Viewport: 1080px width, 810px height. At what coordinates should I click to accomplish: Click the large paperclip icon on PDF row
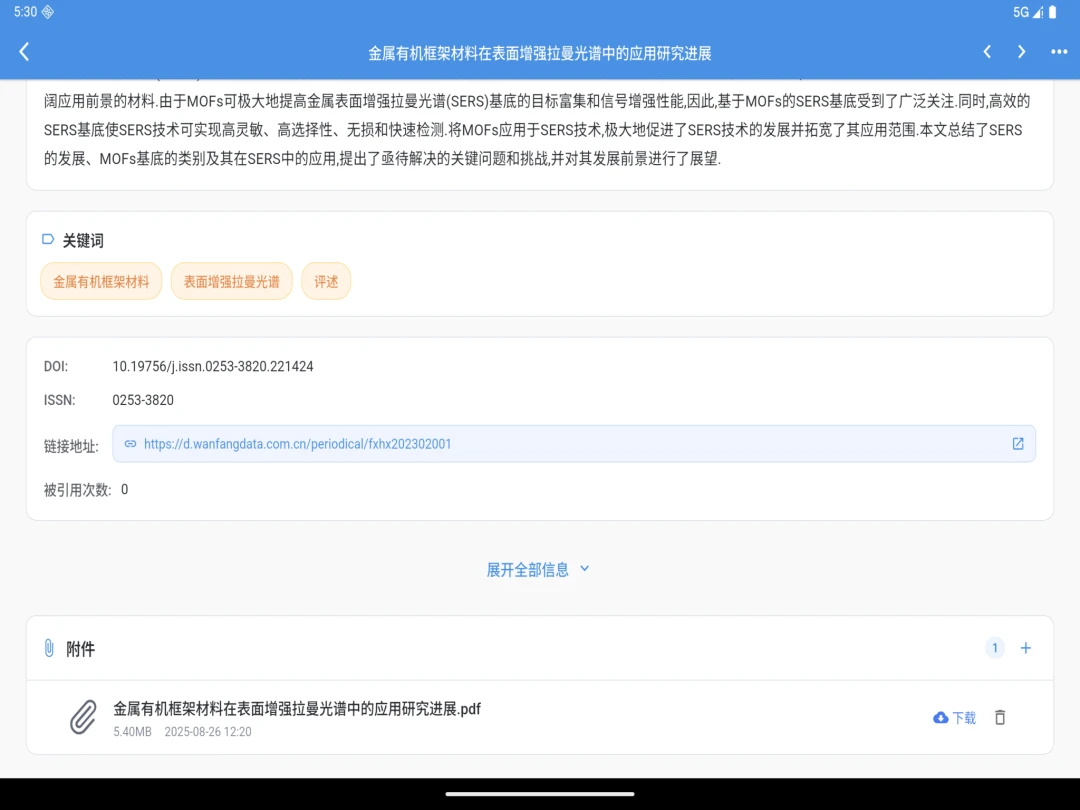(83, 717)
